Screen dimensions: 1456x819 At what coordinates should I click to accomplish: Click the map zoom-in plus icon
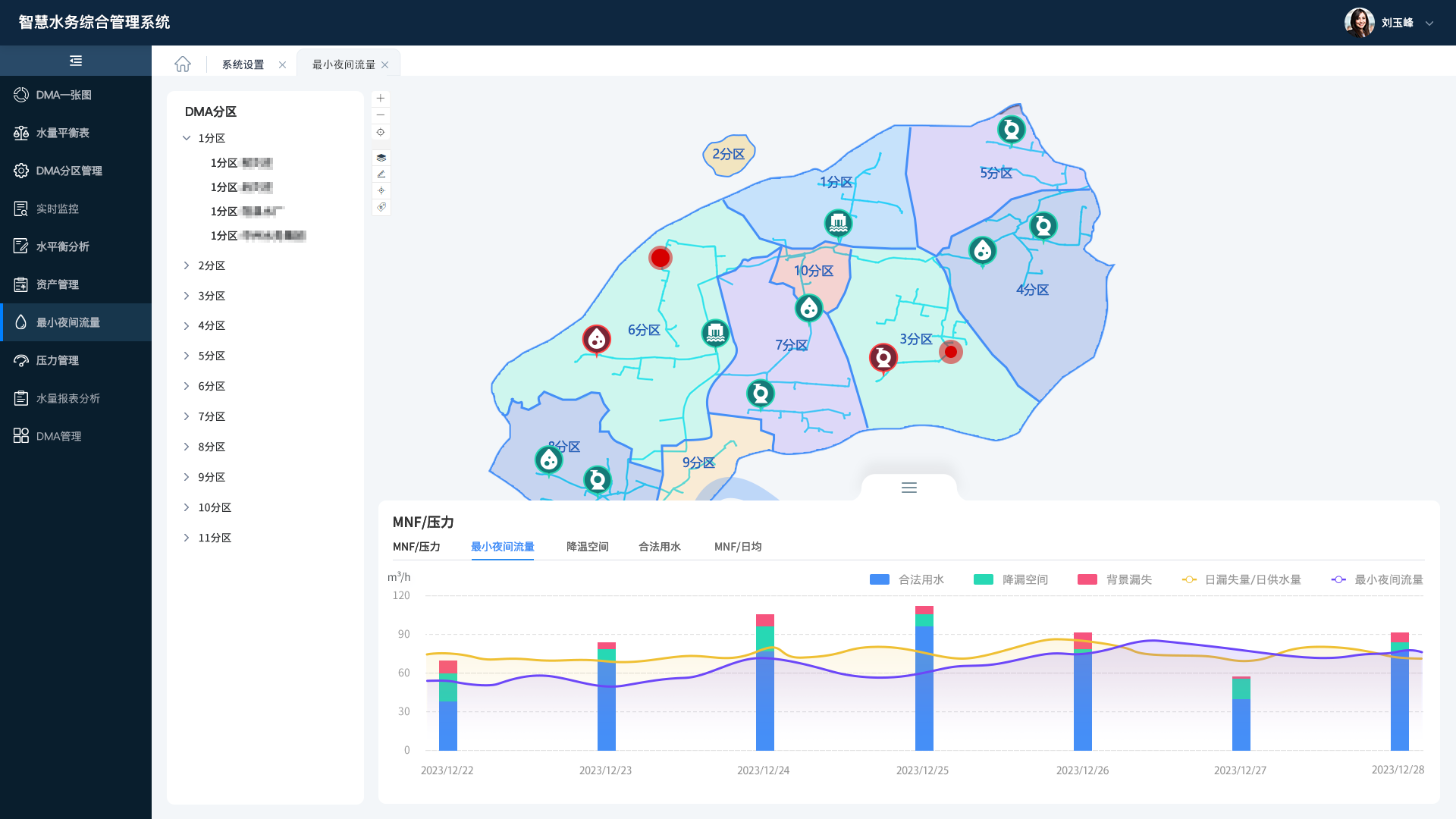tap(381, 99)
